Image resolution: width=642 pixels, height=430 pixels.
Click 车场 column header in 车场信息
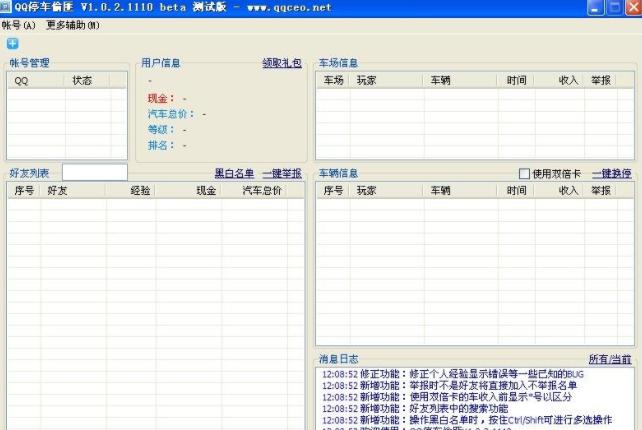[x=333, y=80]
